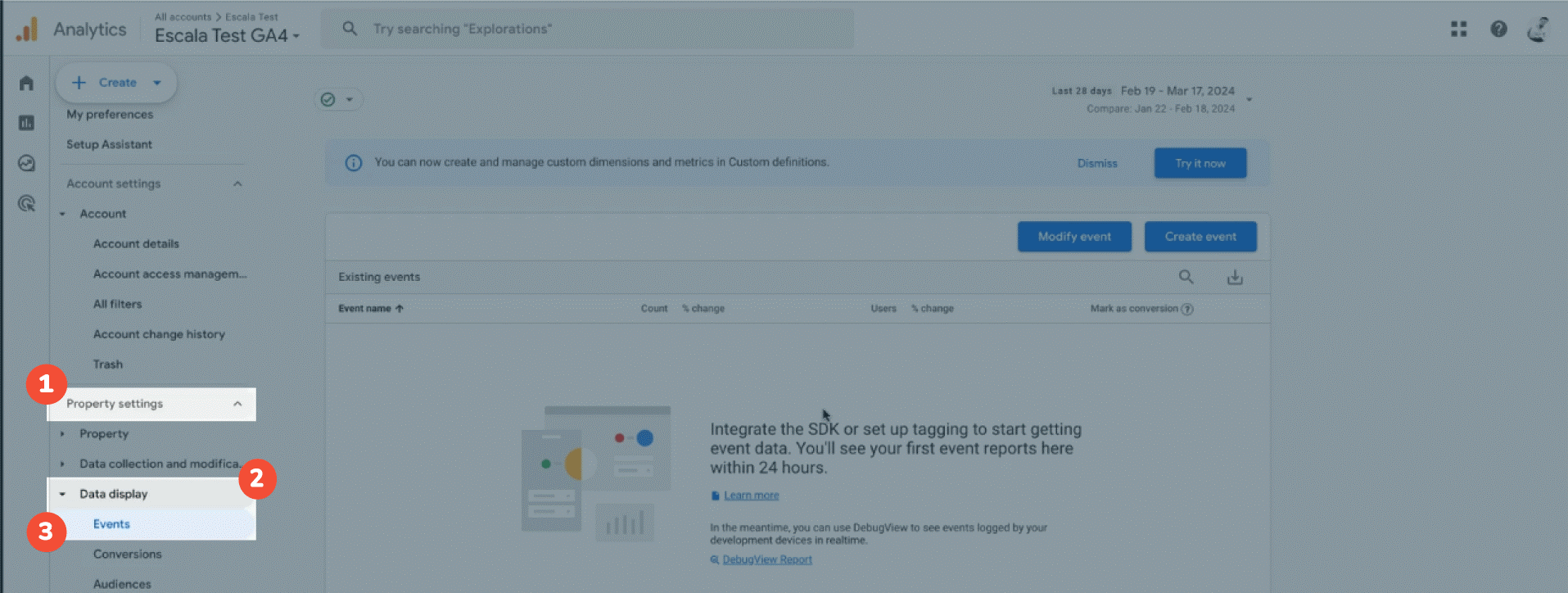Open My preferences
The width and height of the screenshot is (1568, 593).
coord(110,115)
